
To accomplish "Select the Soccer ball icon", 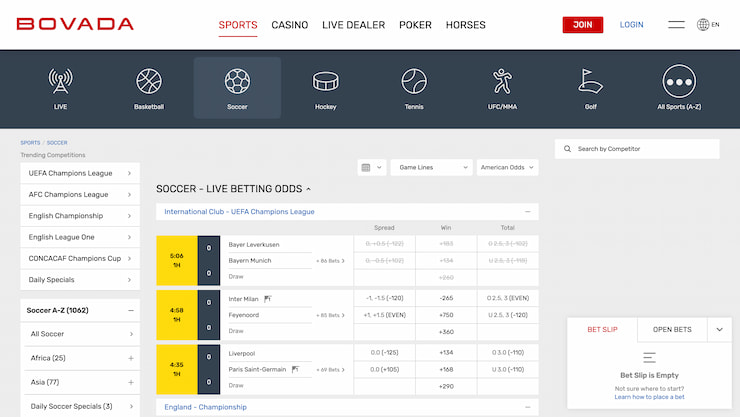I will pos(237,81).
